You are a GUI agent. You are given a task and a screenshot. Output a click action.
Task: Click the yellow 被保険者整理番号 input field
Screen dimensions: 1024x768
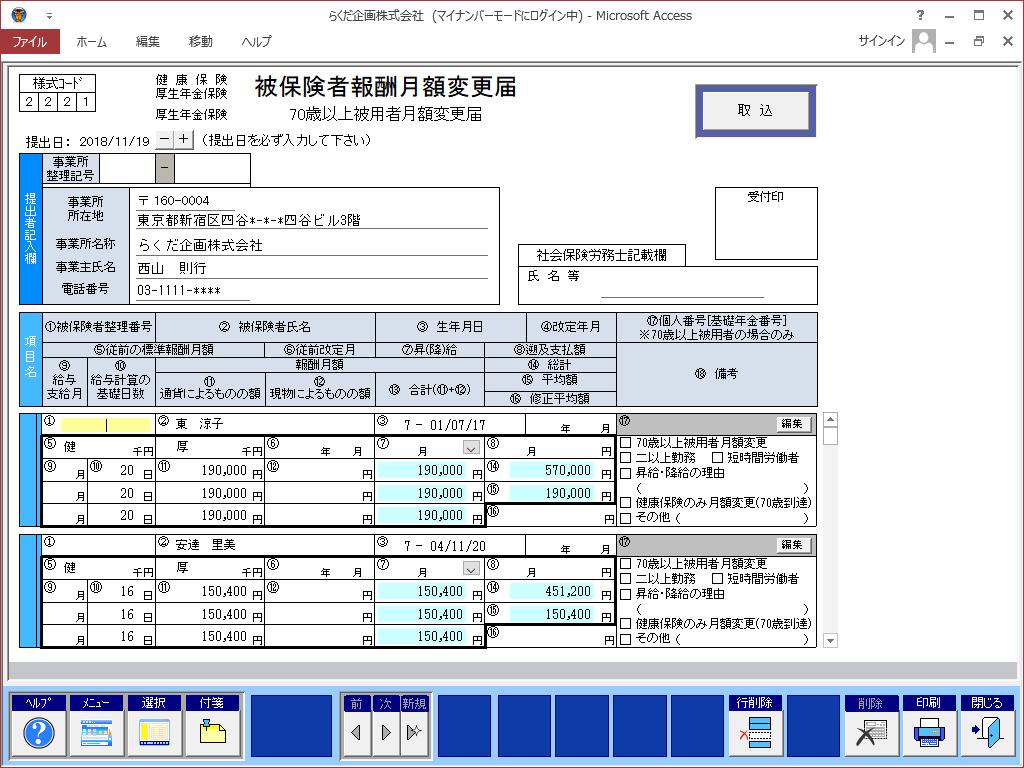pos(106,425)
